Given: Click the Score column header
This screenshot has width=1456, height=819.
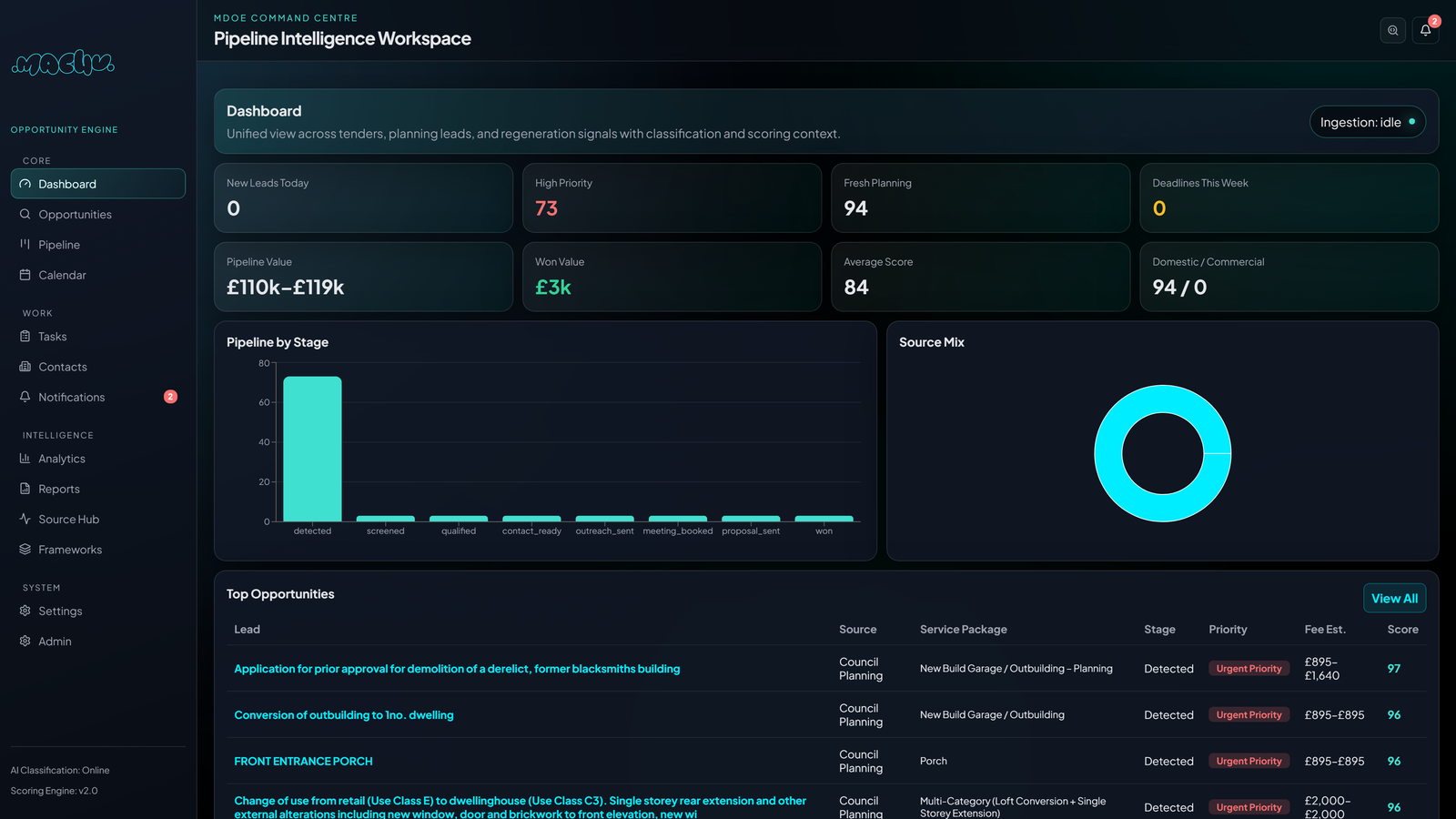Looking at the screenshot, I should [1402, 630].
